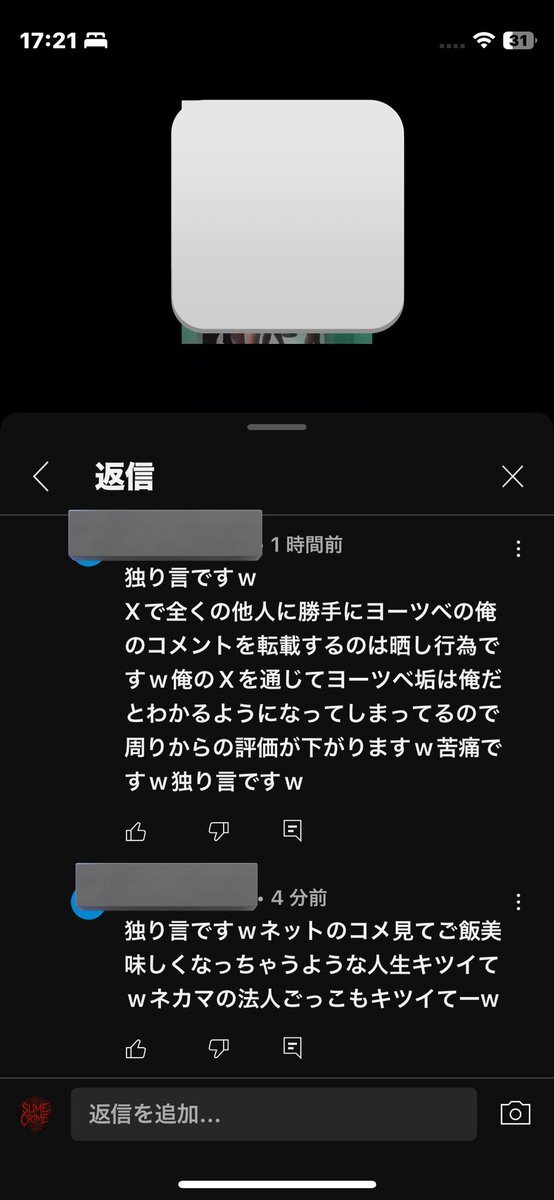Open the camera icon beside the reply field

coord(515,1113)
